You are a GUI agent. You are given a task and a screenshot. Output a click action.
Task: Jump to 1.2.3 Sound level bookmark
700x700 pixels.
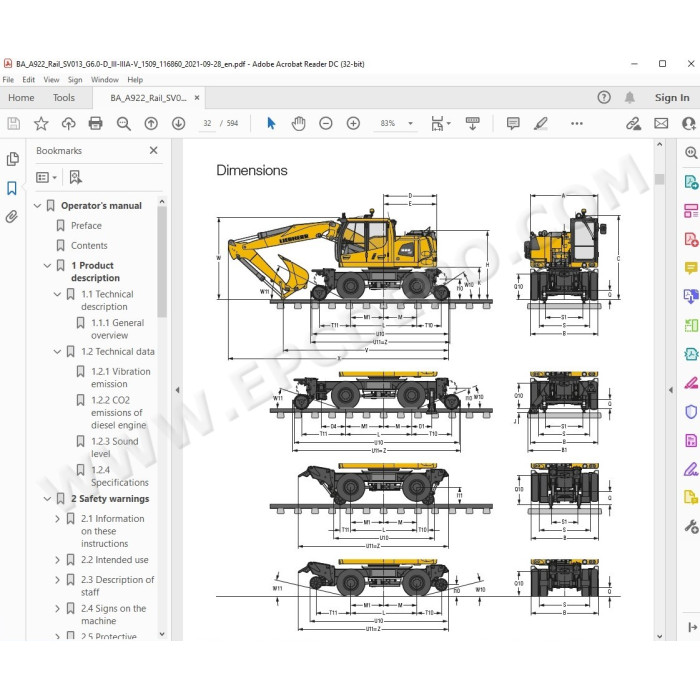[x=115, y=447]
